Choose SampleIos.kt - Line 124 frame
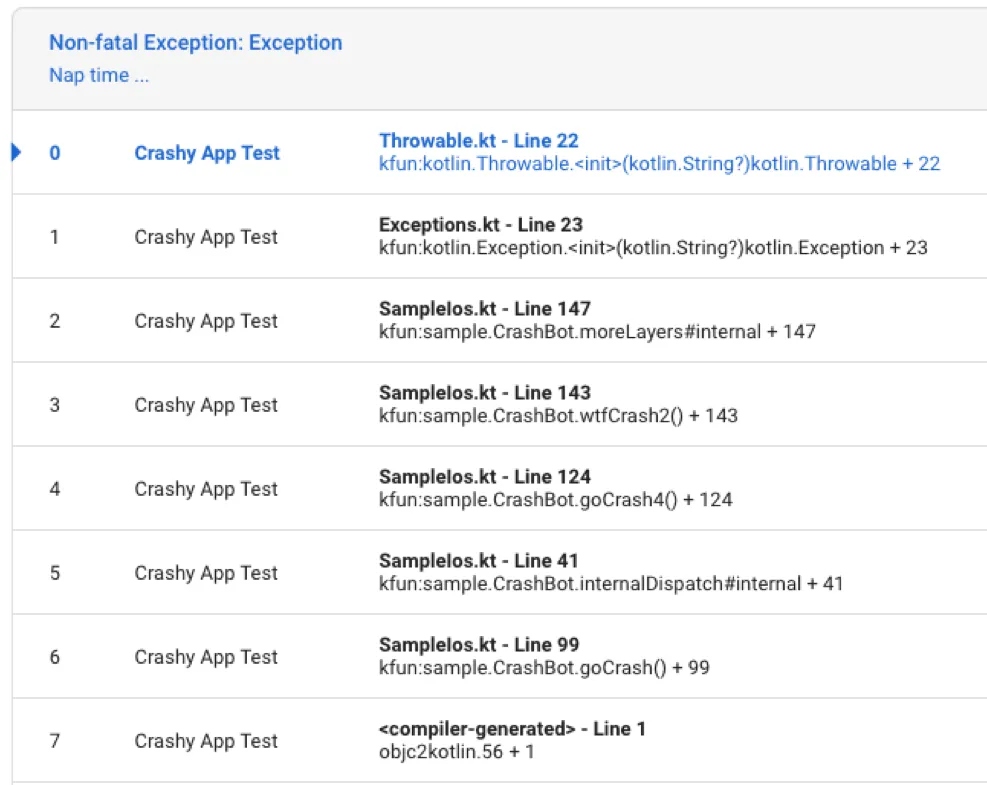987x785 pixels. 500,489
